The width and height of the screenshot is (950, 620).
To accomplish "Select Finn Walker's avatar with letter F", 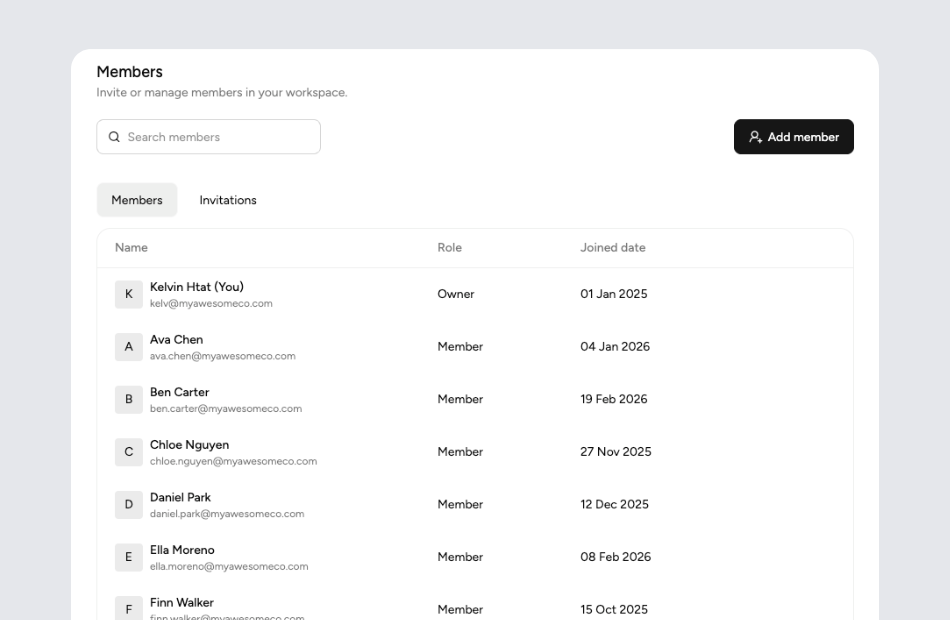I will (128, 609).
